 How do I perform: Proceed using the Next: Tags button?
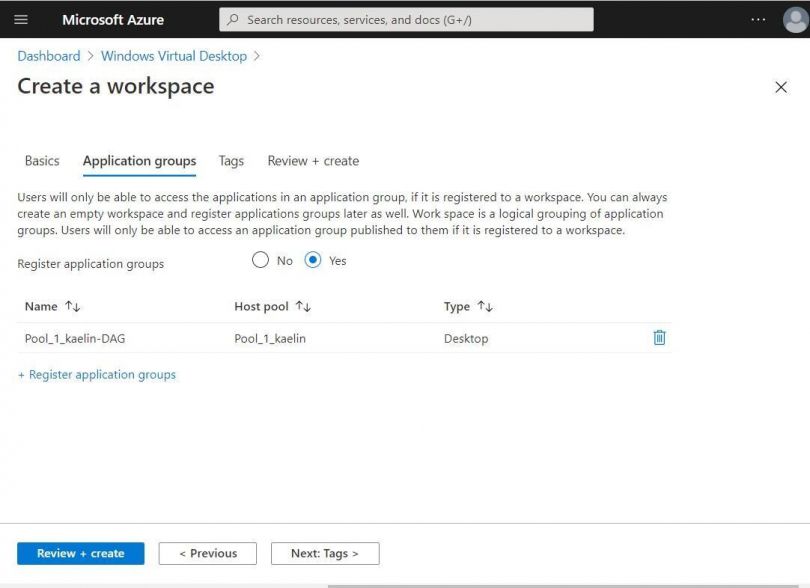tap(324, 553)
